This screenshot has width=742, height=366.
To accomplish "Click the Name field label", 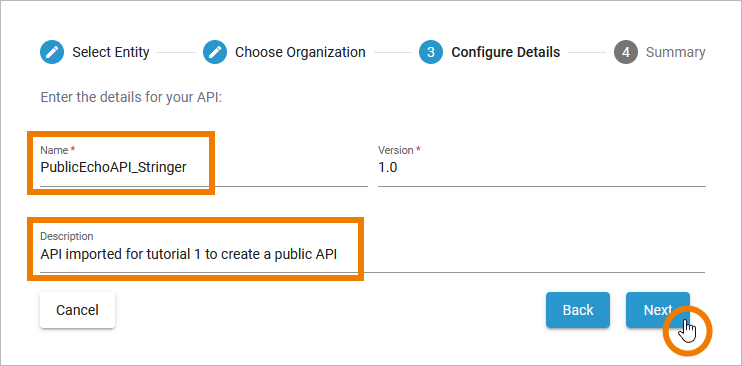I will pos(54,150).
